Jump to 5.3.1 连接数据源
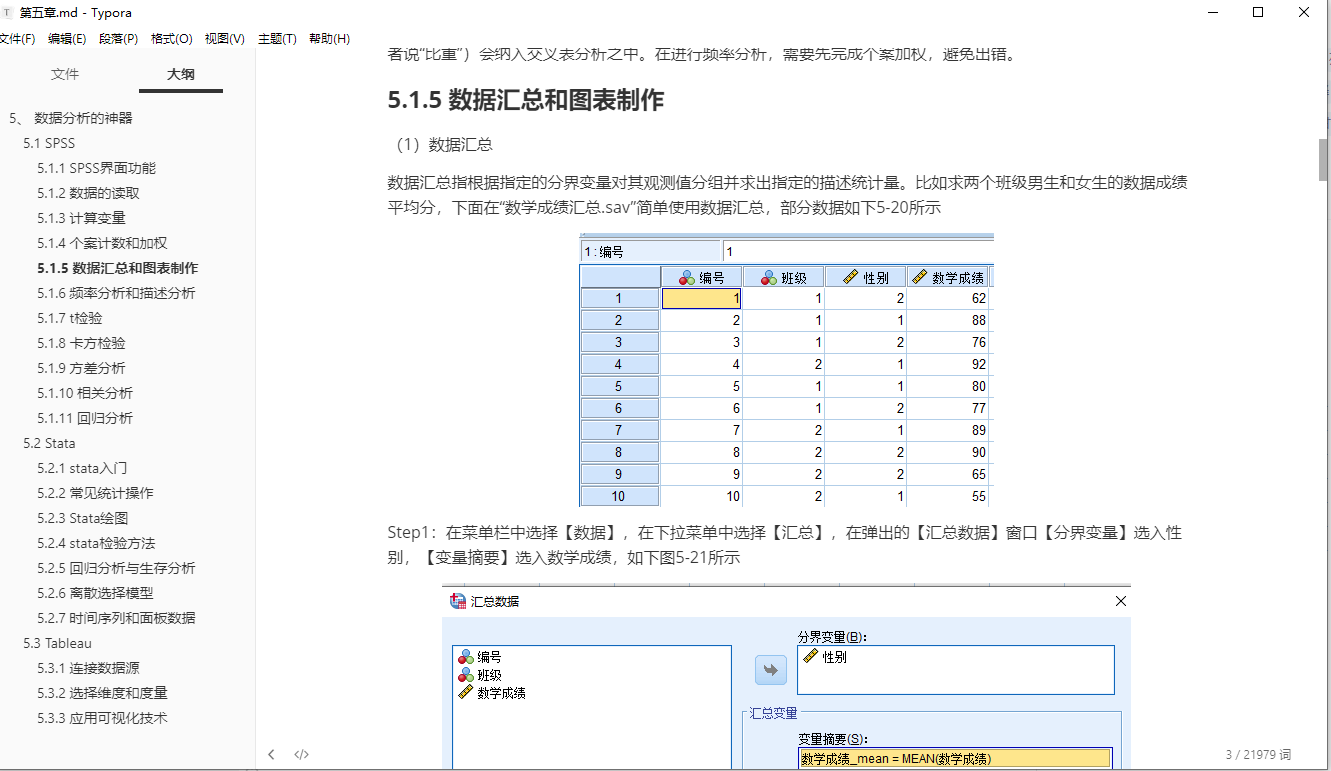The image size is (1331, 771). (x=89, y=668)
